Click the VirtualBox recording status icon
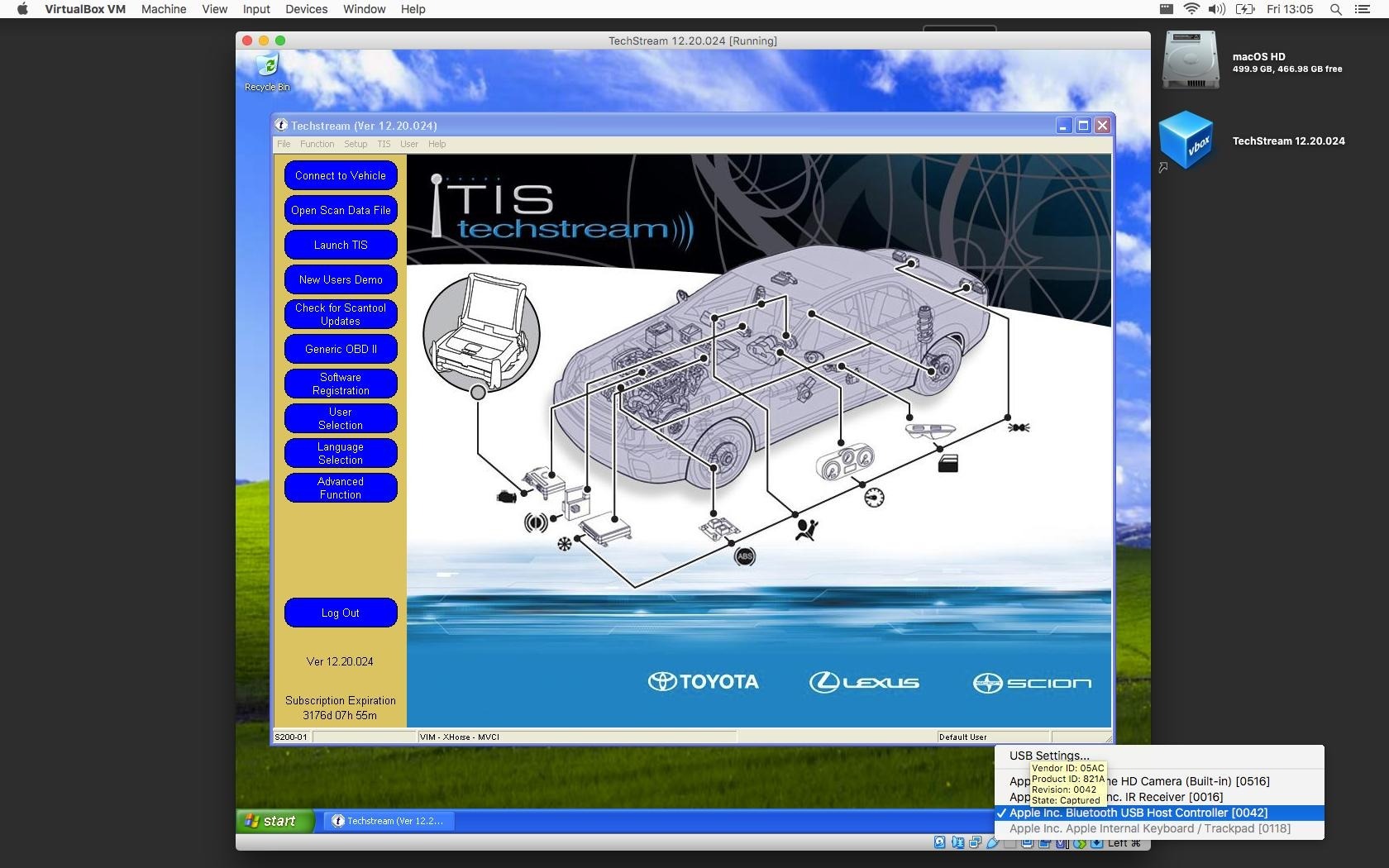 [1044, 842]
